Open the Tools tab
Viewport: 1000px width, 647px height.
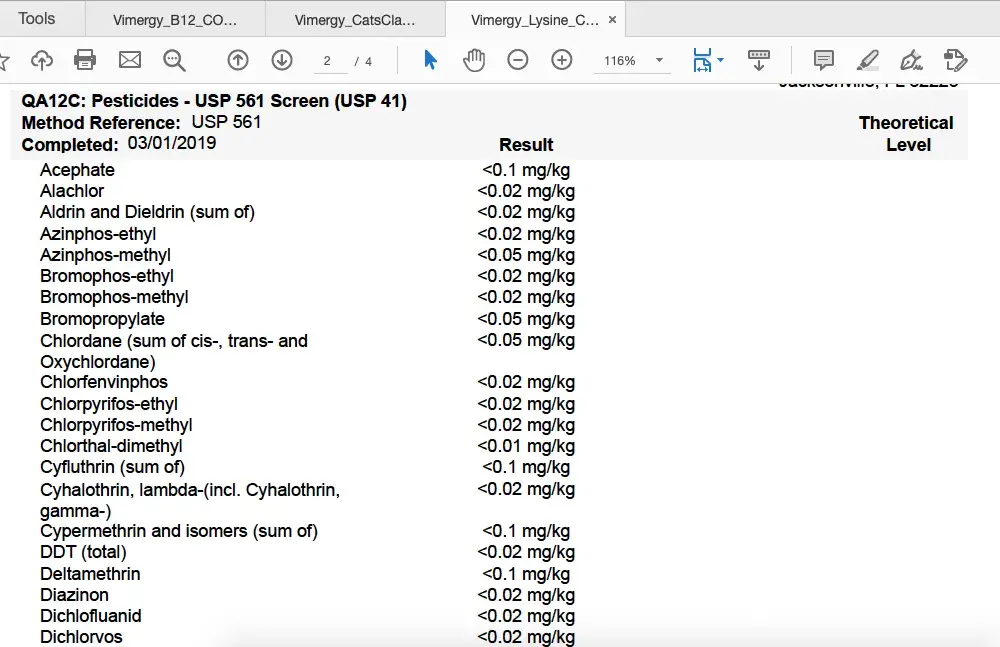coord(37,19)
